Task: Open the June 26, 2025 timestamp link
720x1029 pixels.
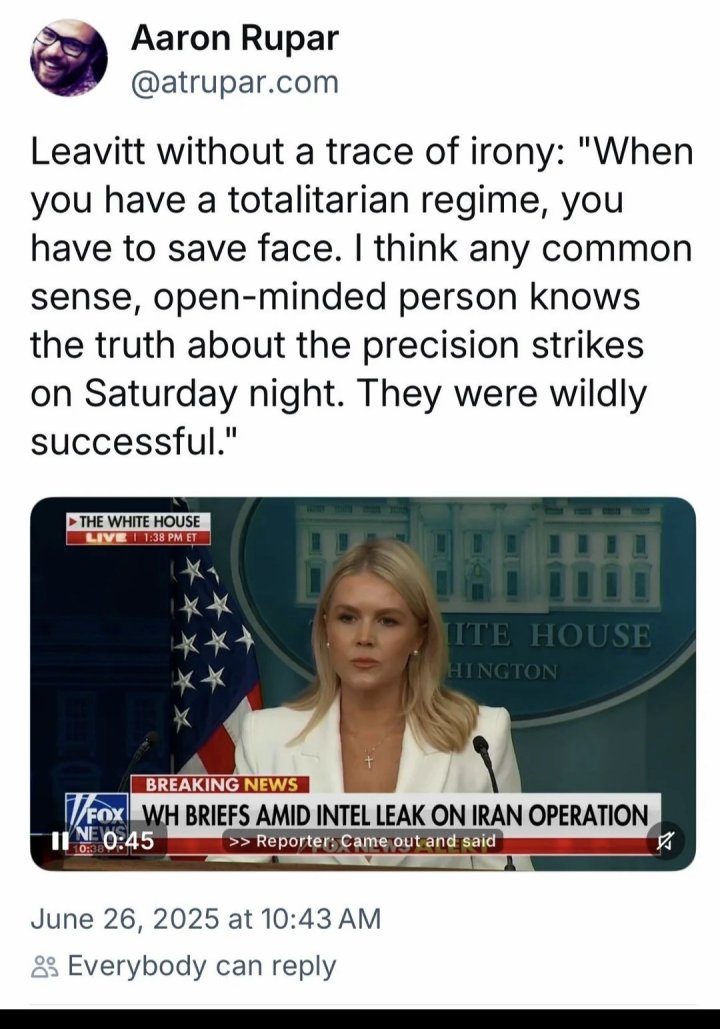Action: point(205,918)
